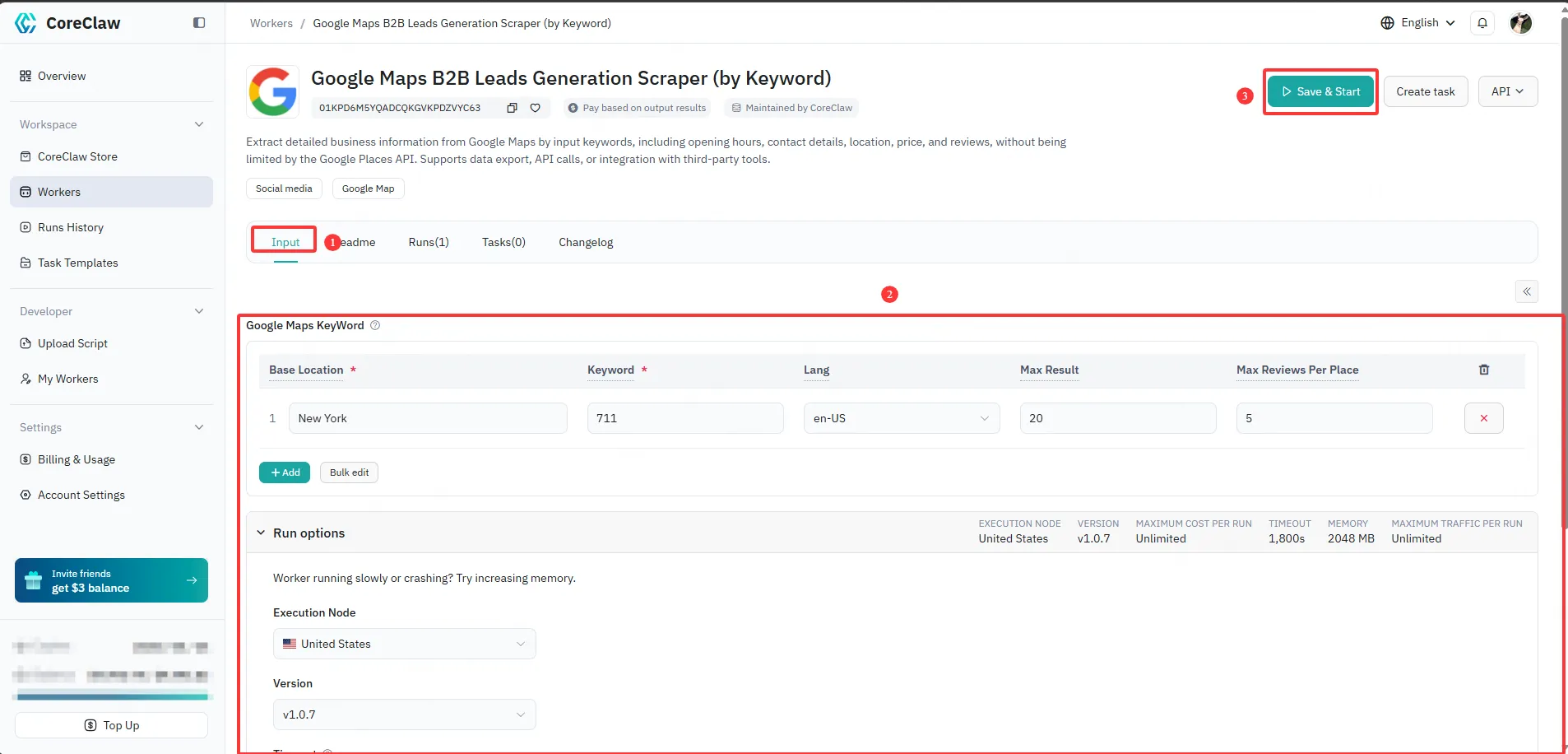Collapse the sidebar with the panel toggle icon
Viewport: 1568px width, 754px height.
pyautogui.click(x=199, y=23)
